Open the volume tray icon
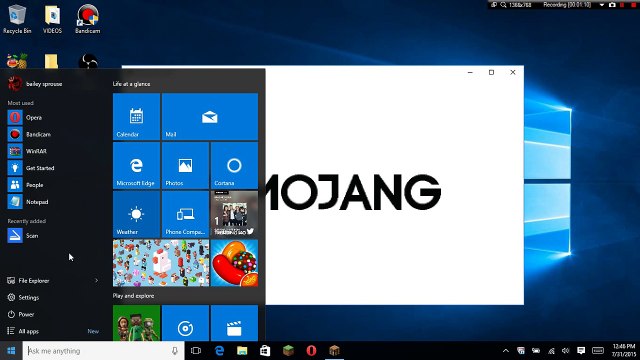Screen dimensions: 640x360 pyautogui.click(x=566, y=351)
